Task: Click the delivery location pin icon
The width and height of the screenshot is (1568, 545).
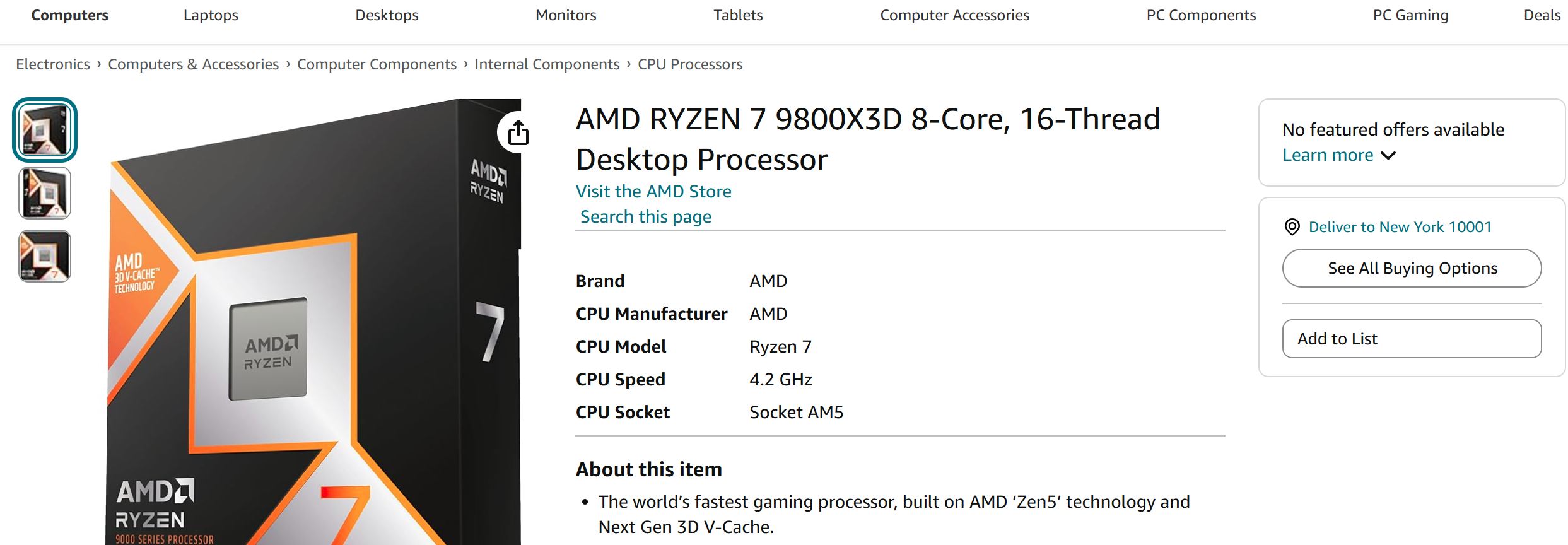Action: click(1292, 227)
